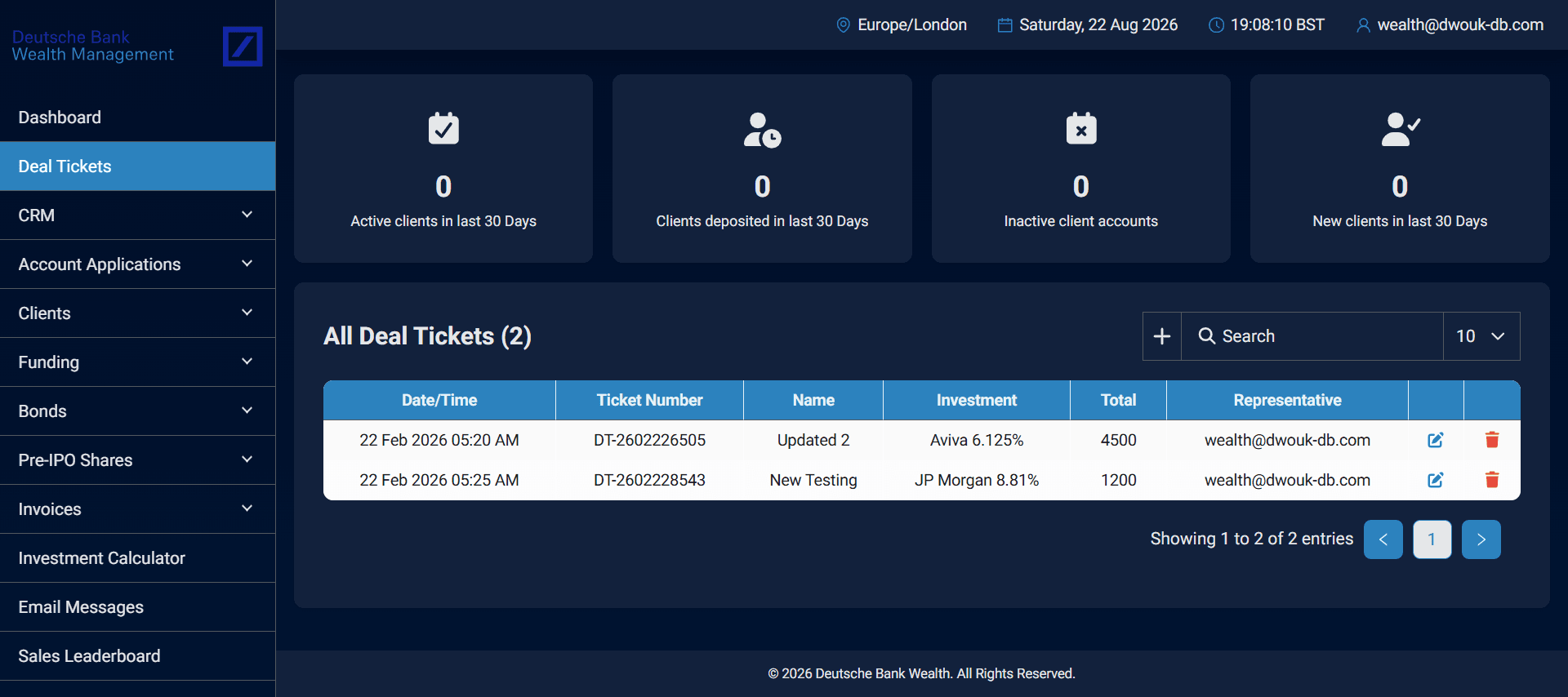
Task: Click the investment cell JP Morgan 8.81%
Action: [x=977, y=480]
